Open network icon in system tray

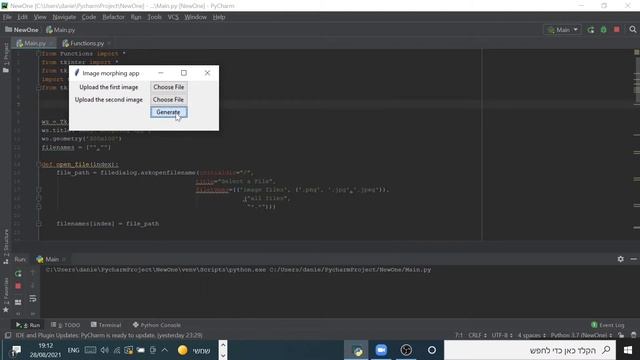click(117, 350)
